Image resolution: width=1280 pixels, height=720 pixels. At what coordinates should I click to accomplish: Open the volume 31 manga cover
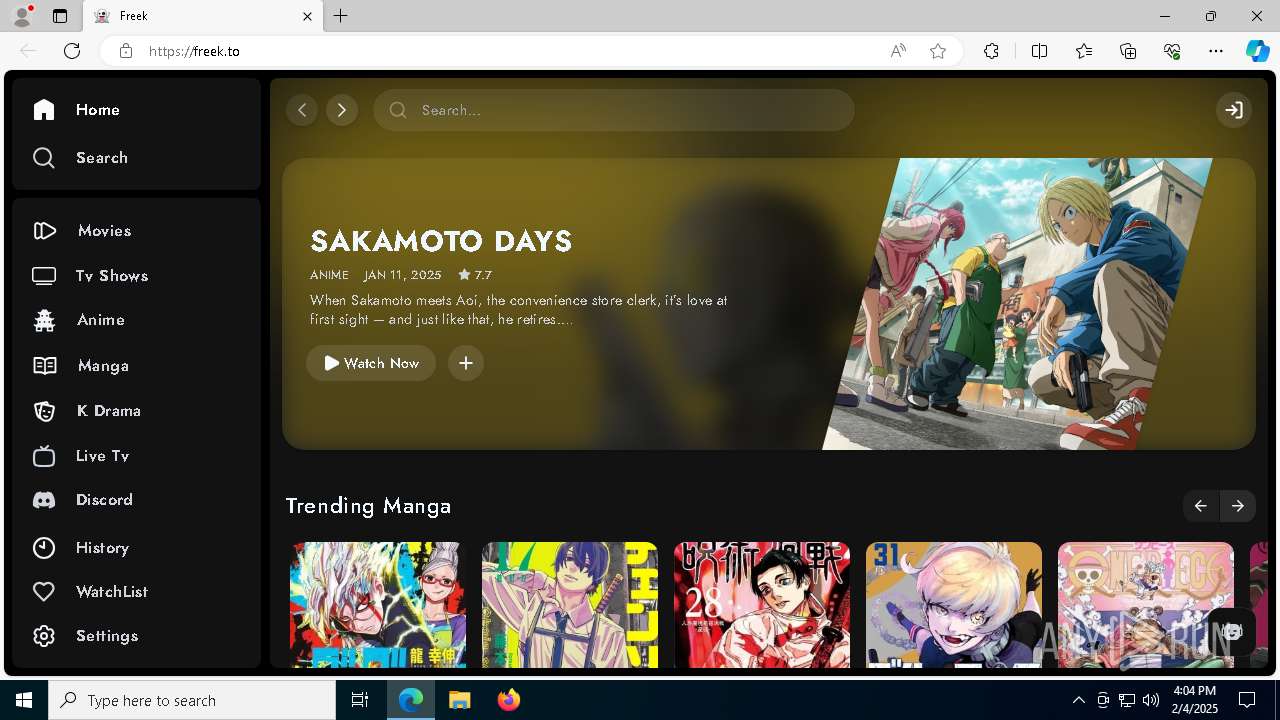[x=954, y=605]
